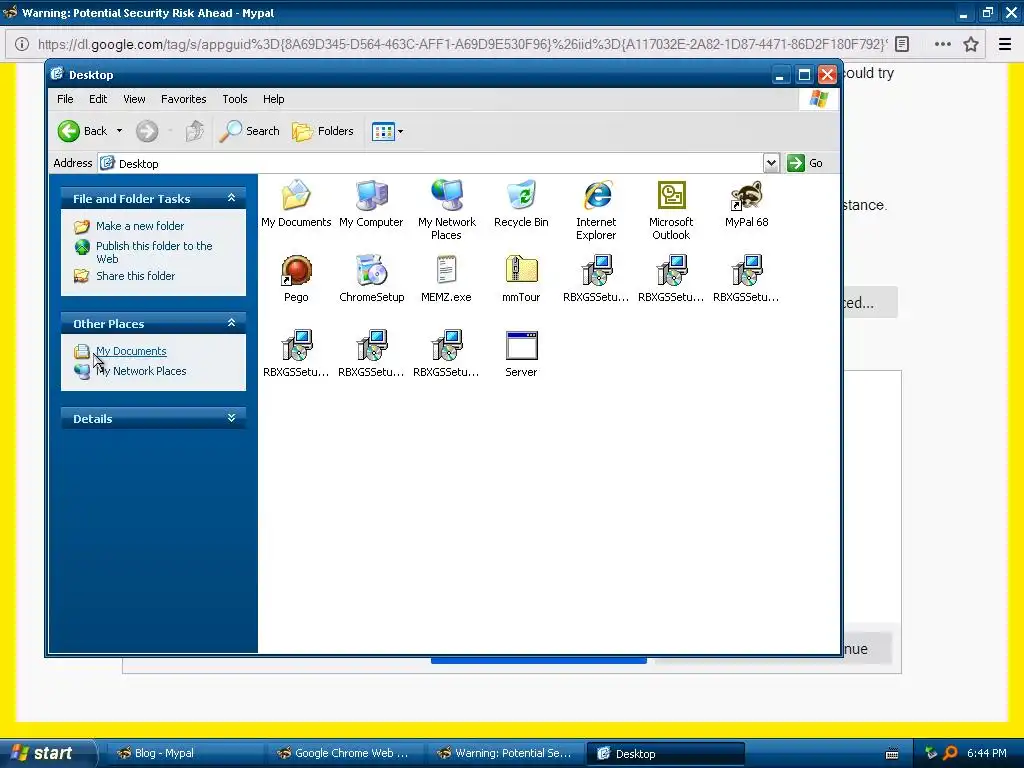Open the Edit menu
This screenshot has width=1024, height=768.
[x=98, y=99]
